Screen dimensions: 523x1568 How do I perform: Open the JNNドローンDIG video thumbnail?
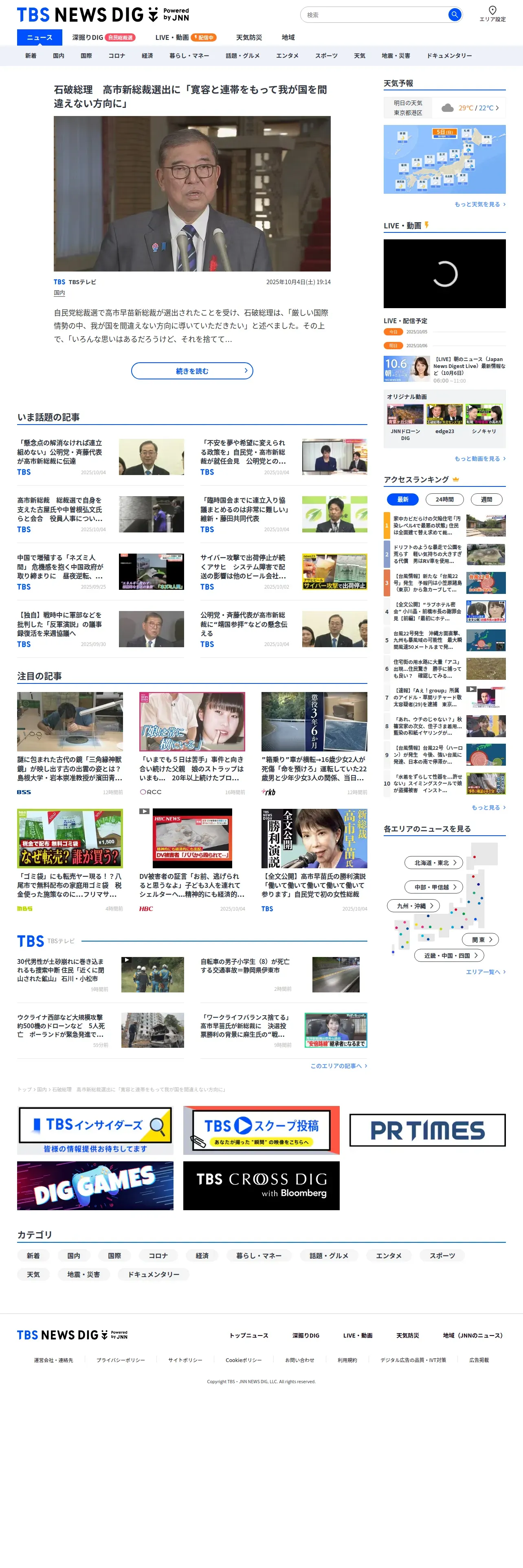[x=405, y=414]
